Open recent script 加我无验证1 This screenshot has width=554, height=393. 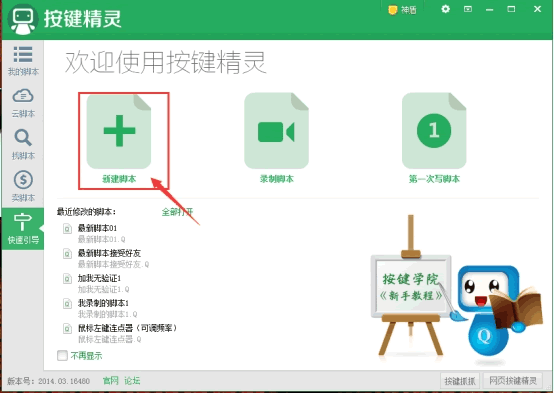[99, 278]
